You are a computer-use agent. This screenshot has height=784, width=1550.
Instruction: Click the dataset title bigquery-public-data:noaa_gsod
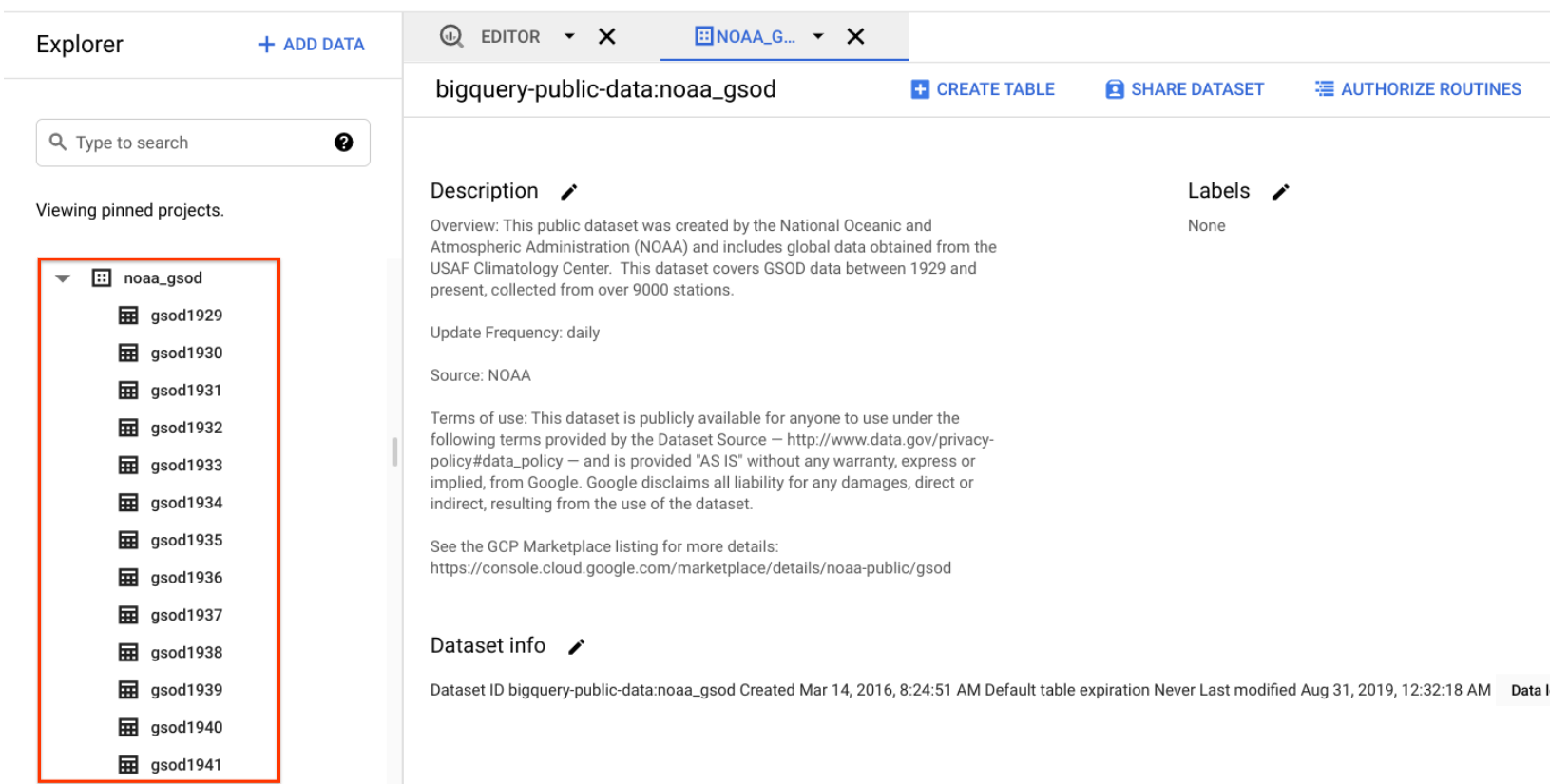pos(605,89)
